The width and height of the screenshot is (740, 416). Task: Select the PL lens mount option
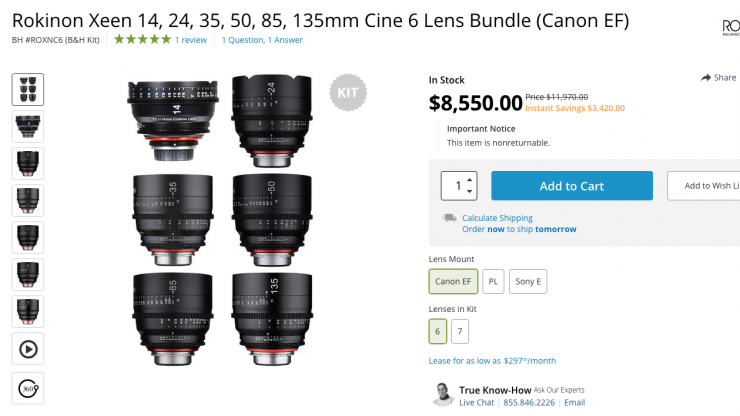[x=493, y=282]
